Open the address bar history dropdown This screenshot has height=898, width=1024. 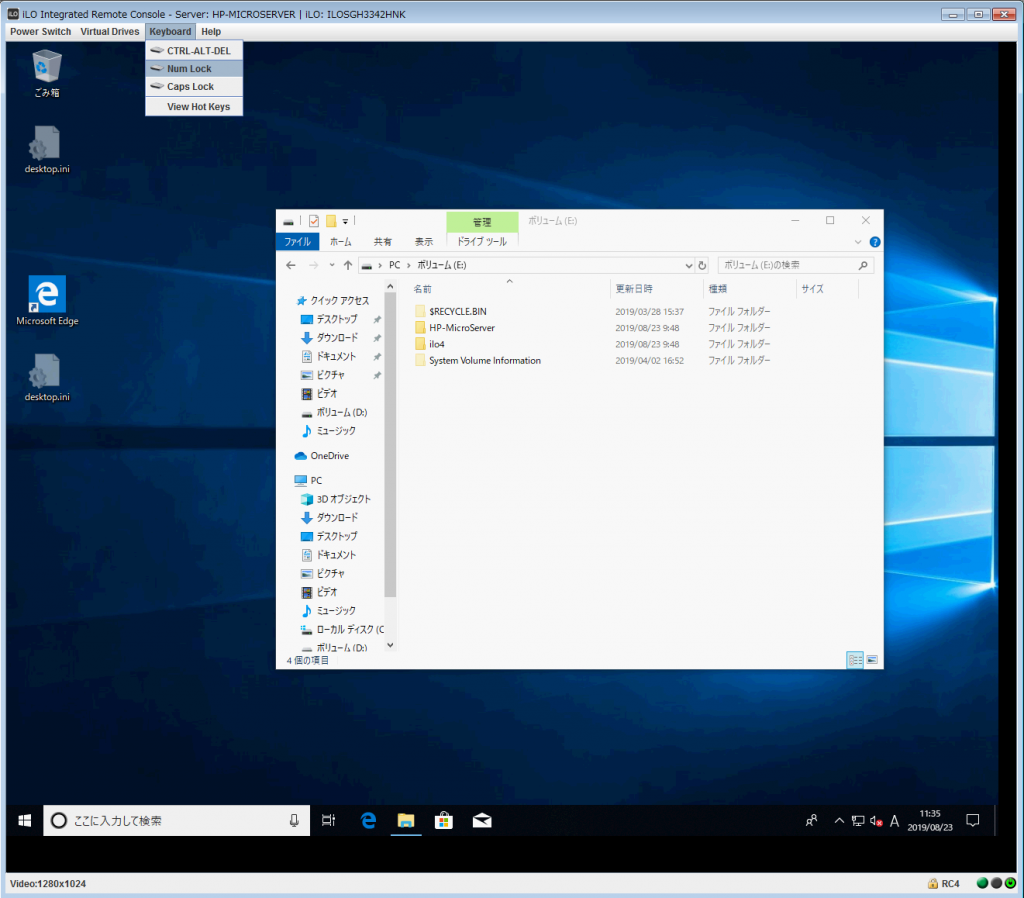[x=688, y=266]
